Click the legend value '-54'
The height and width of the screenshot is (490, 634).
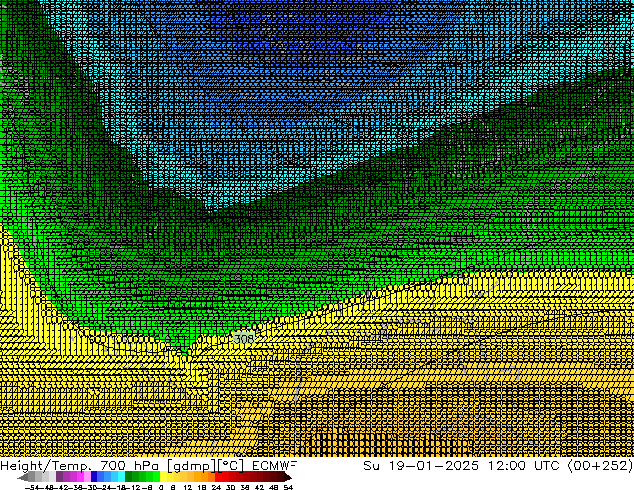[32, 487]
